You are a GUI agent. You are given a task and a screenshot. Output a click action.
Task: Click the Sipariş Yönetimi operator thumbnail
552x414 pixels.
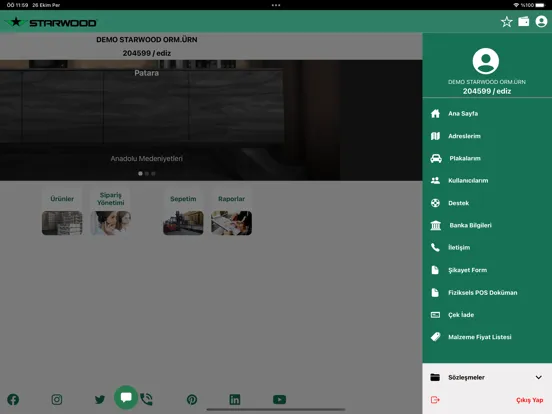coord(111,223)
